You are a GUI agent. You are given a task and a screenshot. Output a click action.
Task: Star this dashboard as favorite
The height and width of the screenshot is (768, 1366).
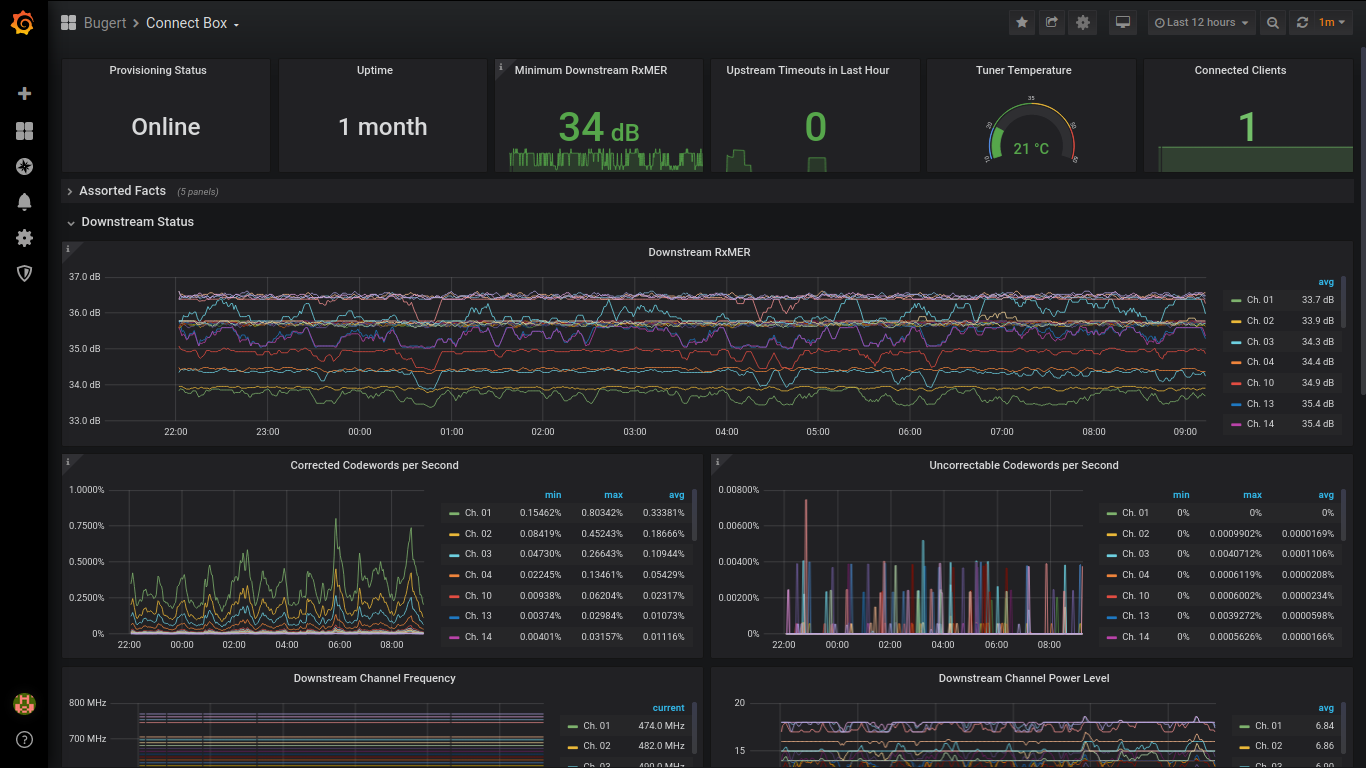coord(1022,22)
